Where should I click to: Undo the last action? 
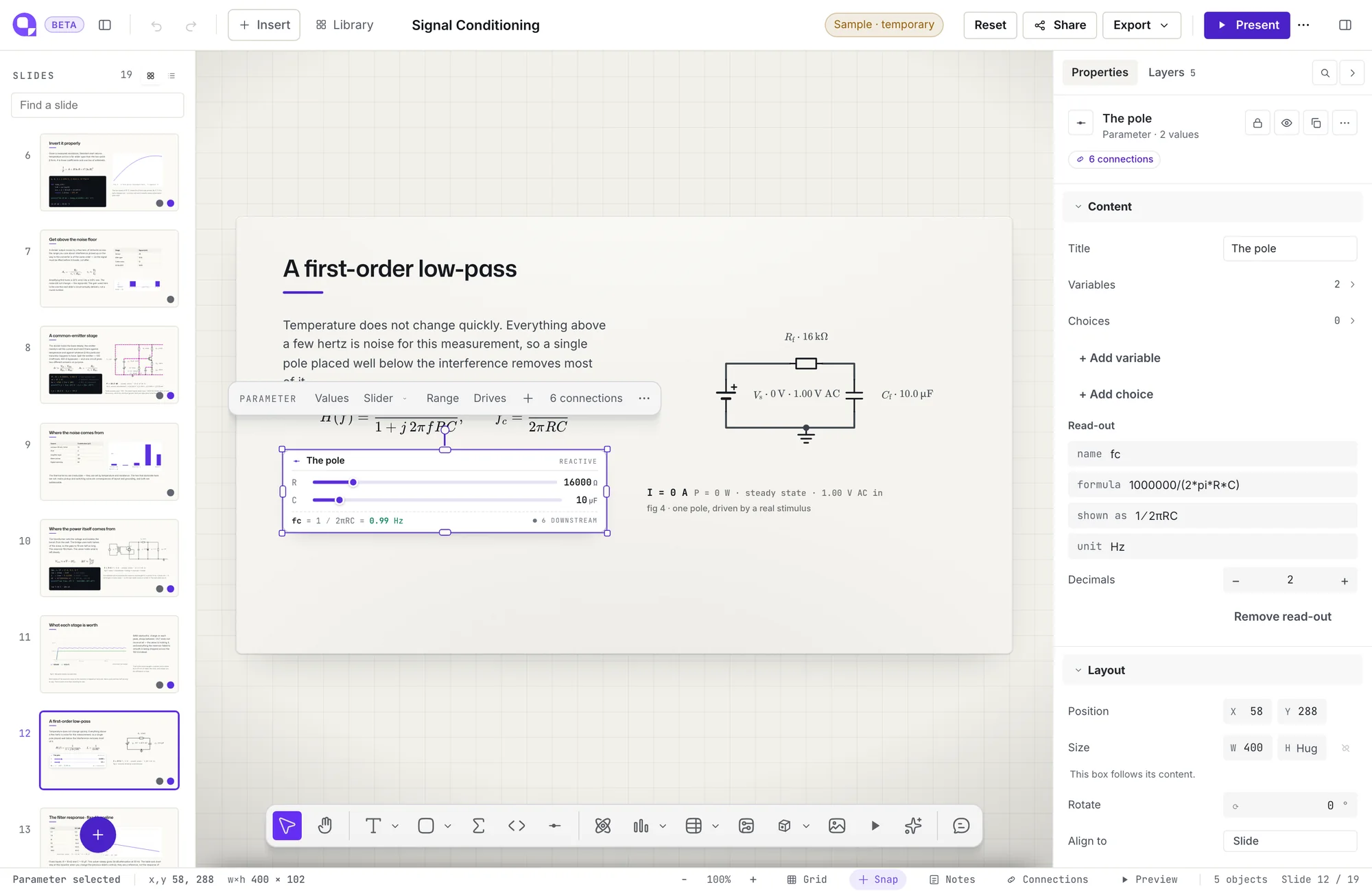156,25
